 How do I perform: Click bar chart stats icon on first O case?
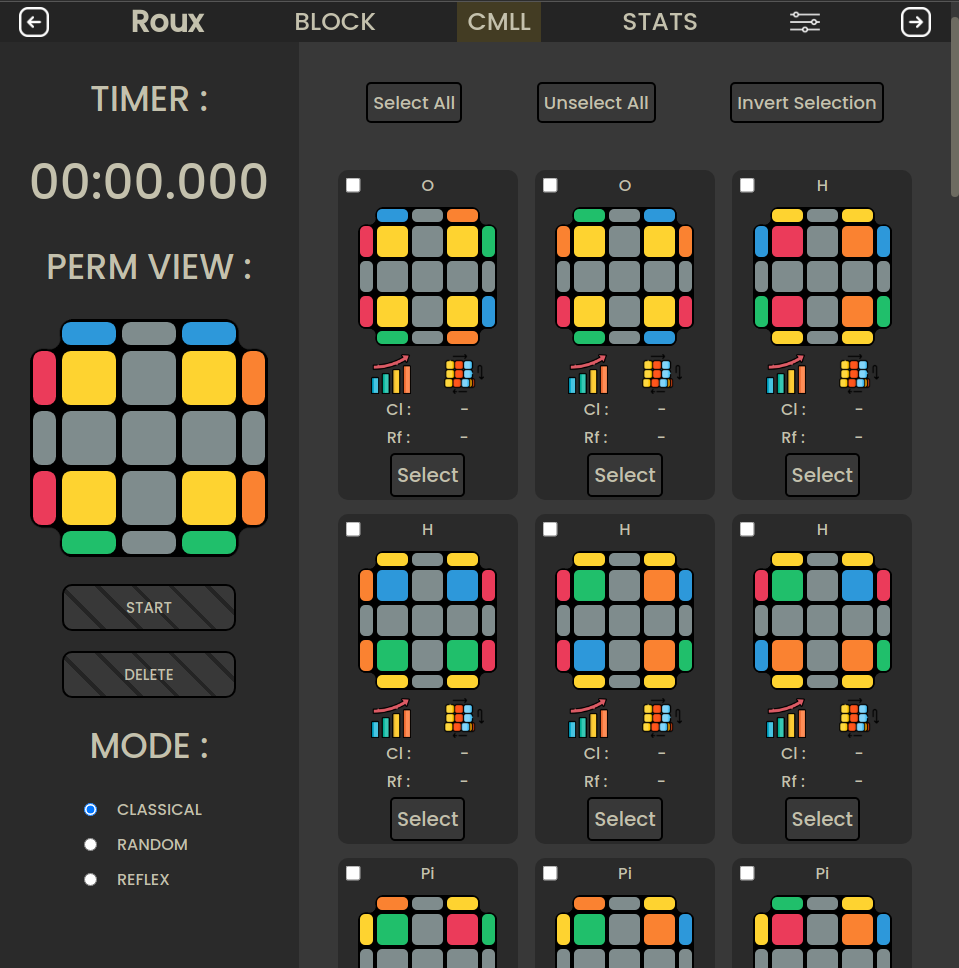pyautogui.click(x=391, y=374)
